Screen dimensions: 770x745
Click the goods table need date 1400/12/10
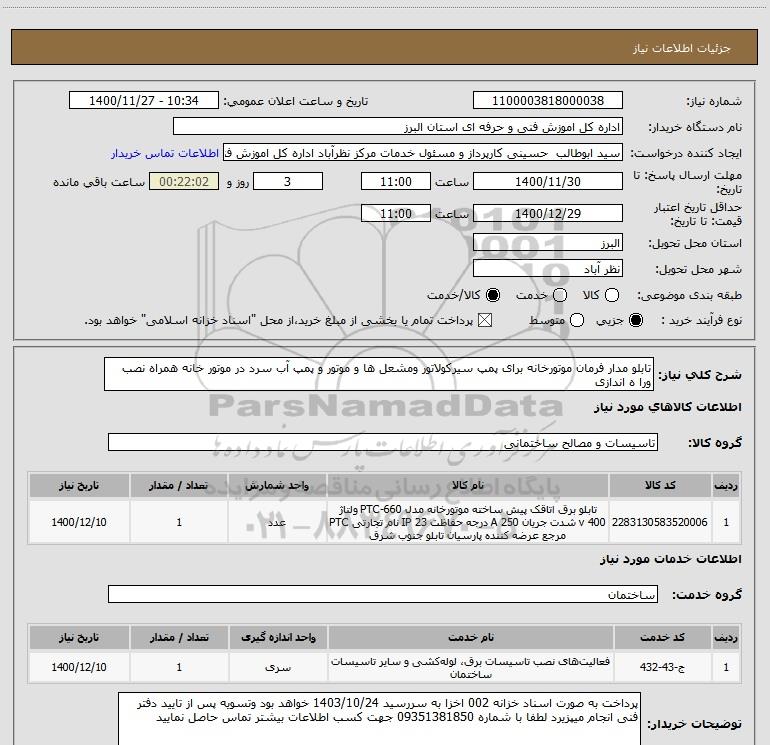(x=79, y=522)
